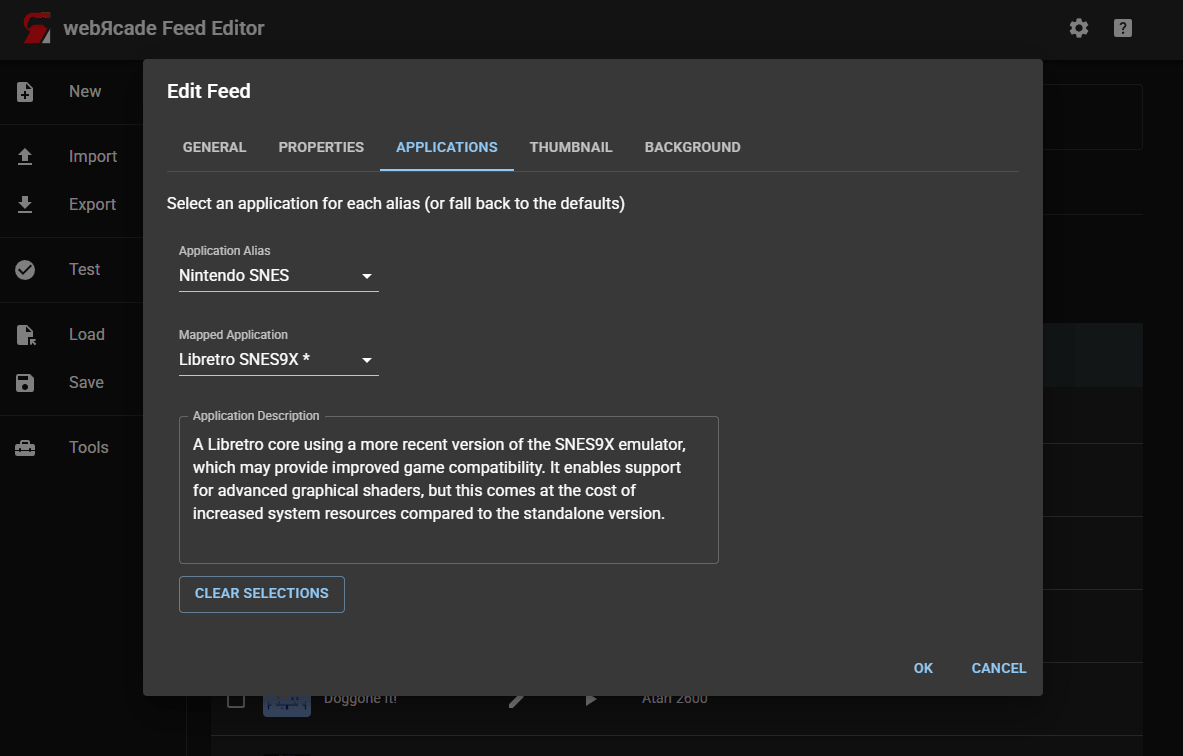Click the webЯcade logo icon
Viewport: 1183px width, 756px height.
tap(37, 28)
